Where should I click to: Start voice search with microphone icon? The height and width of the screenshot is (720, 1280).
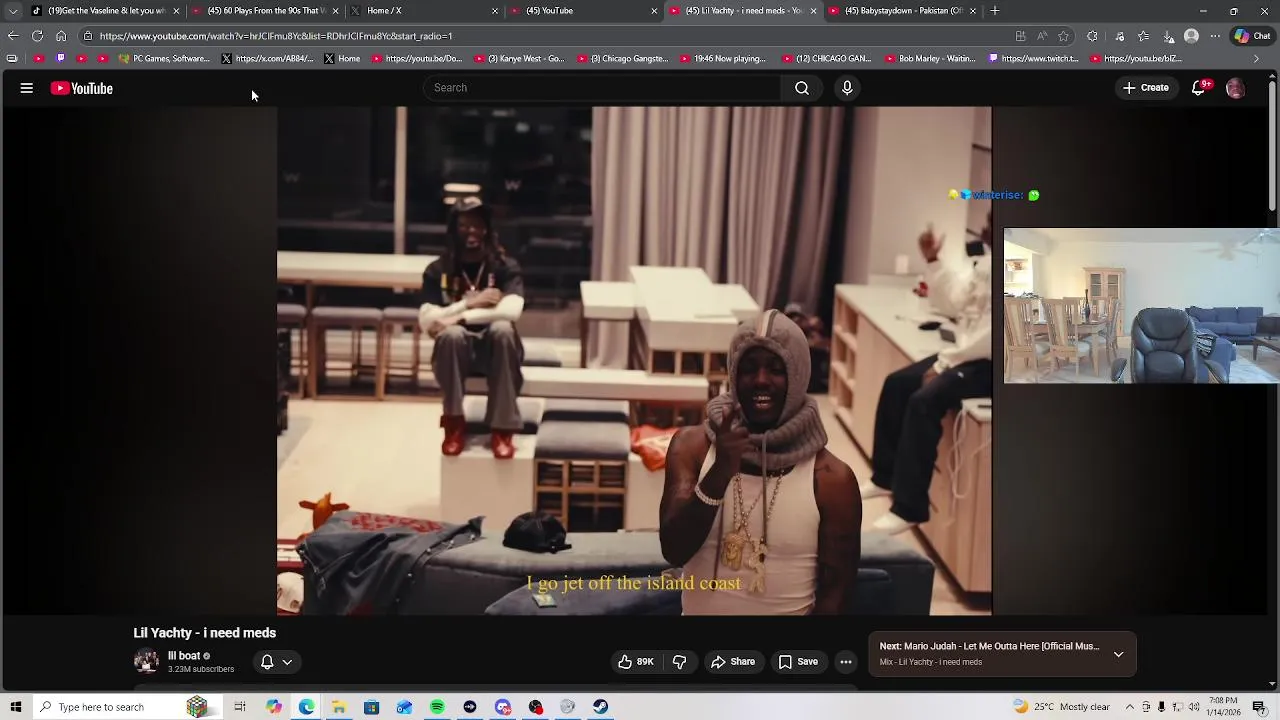(x=847, y=88)
